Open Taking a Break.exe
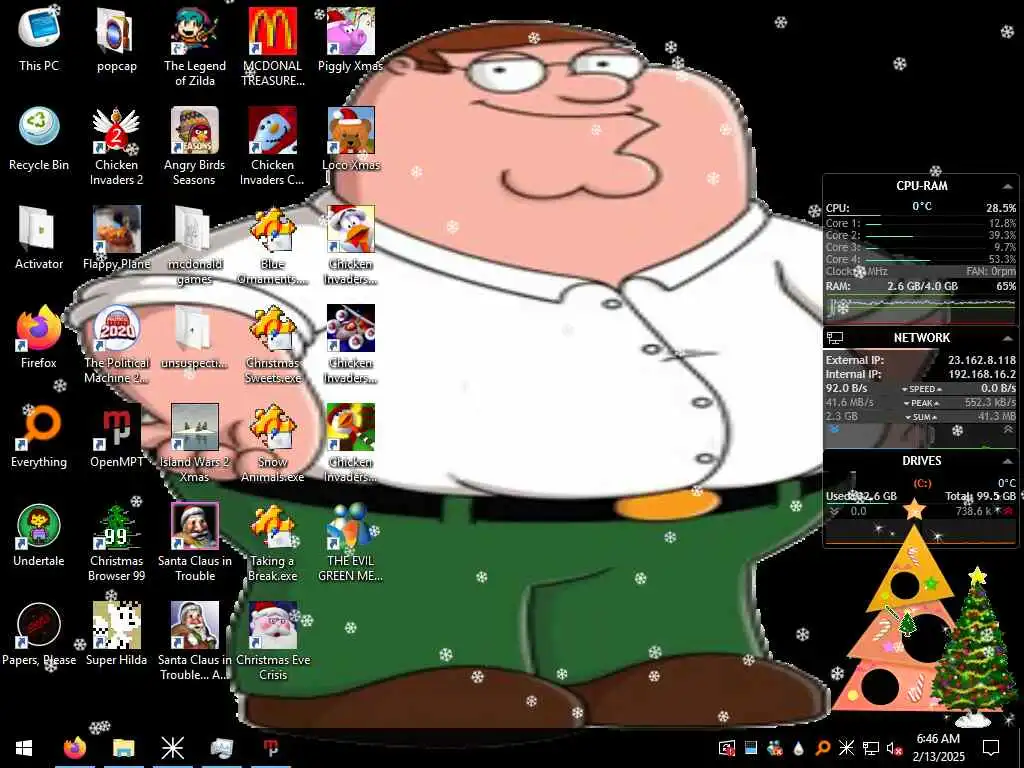This screenshot has height=768, width=1024. [273, 541]
